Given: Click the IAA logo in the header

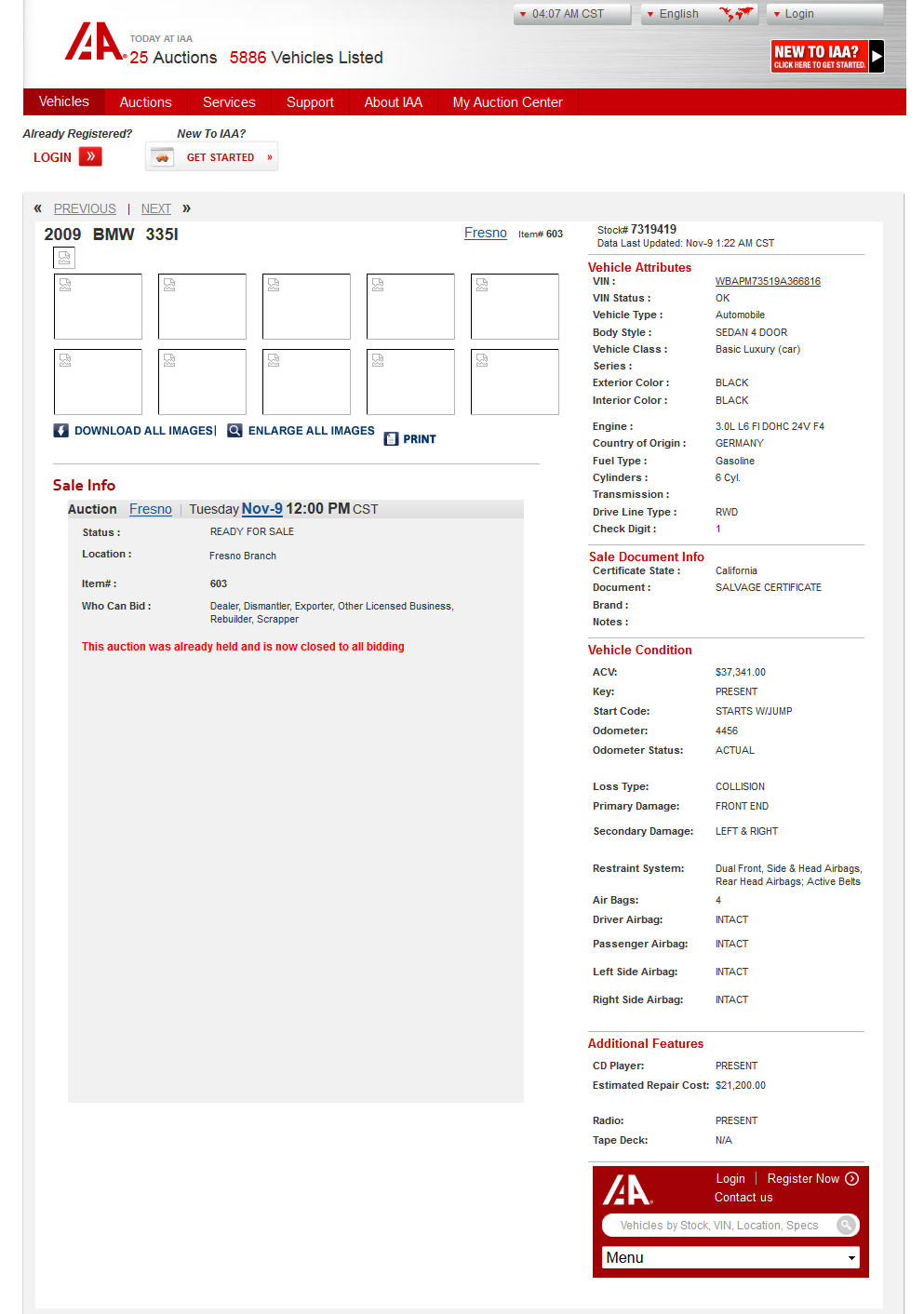Looking at the screenshot, I should [x=95, y=42].
